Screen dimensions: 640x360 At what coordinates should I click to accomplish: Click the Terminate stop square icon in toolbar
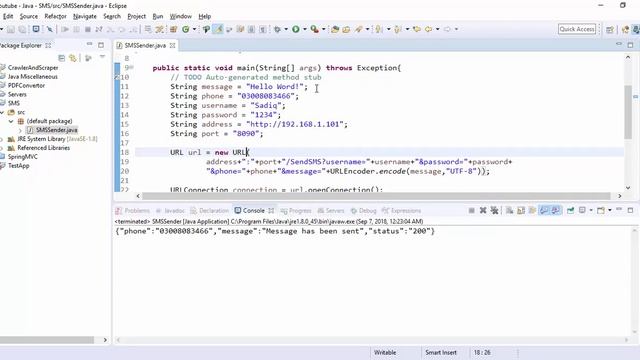pos(87,29)
